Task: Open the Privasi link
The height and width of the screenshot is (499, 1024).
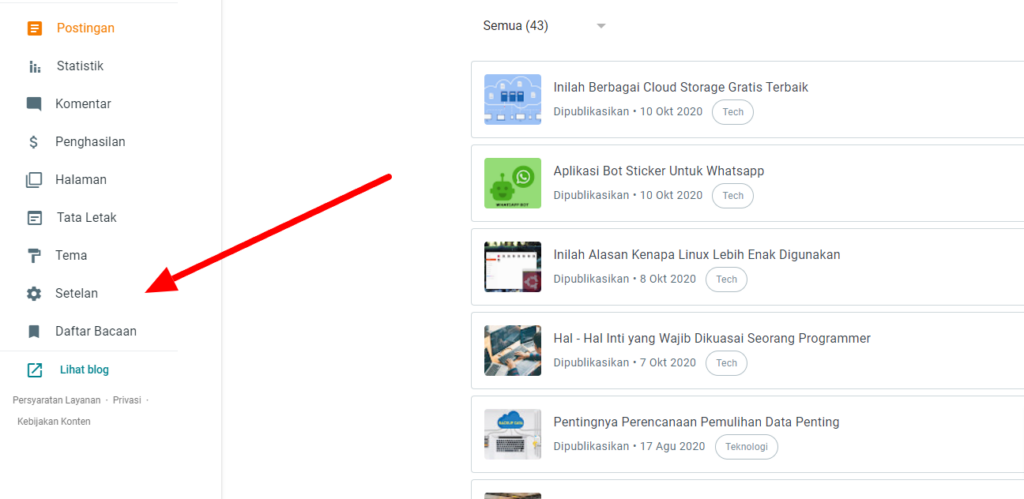Action: pos(127,400)
